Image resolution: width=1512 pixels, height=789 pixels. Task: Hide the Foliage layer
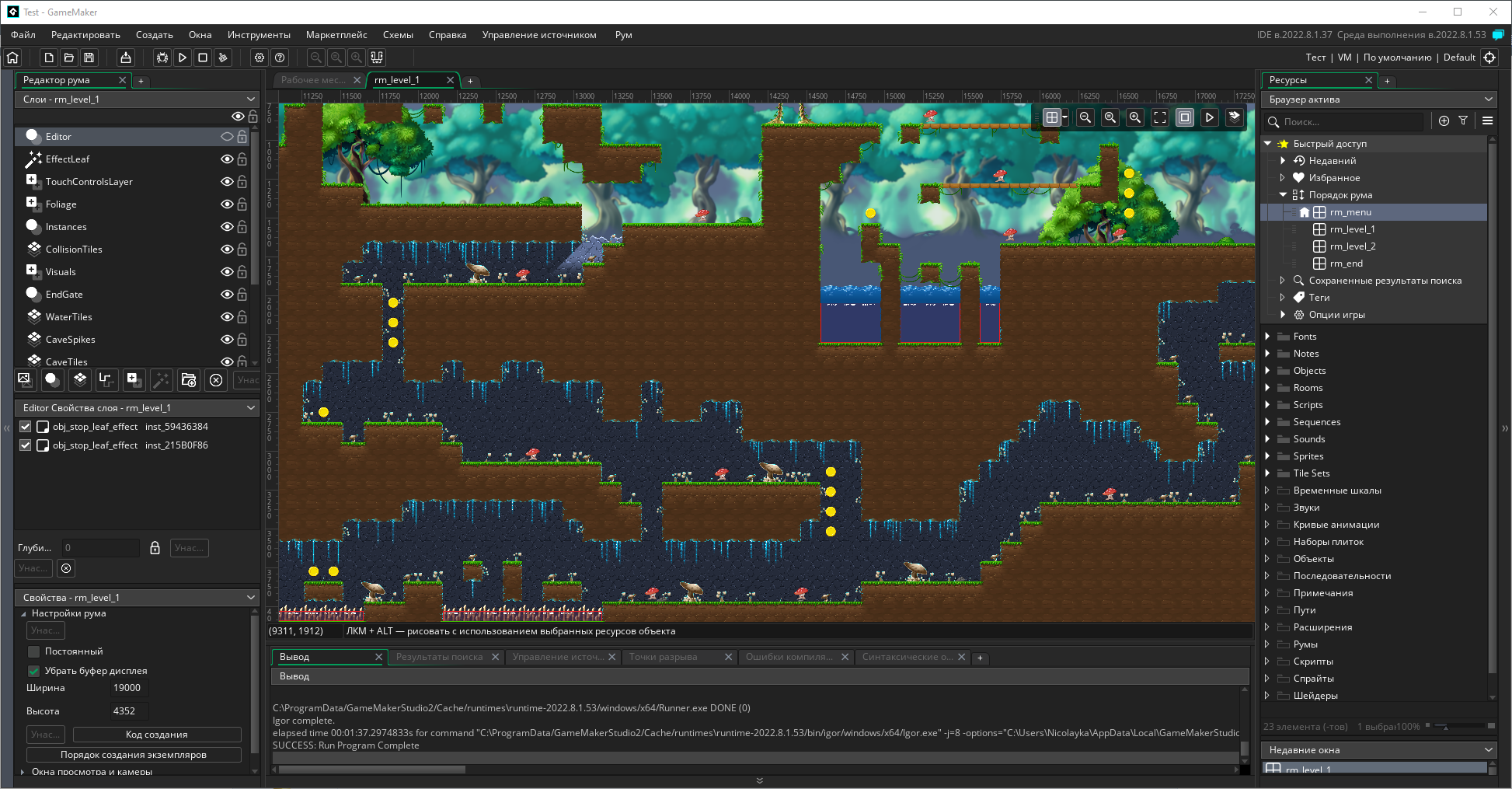(x=227, y=204)
